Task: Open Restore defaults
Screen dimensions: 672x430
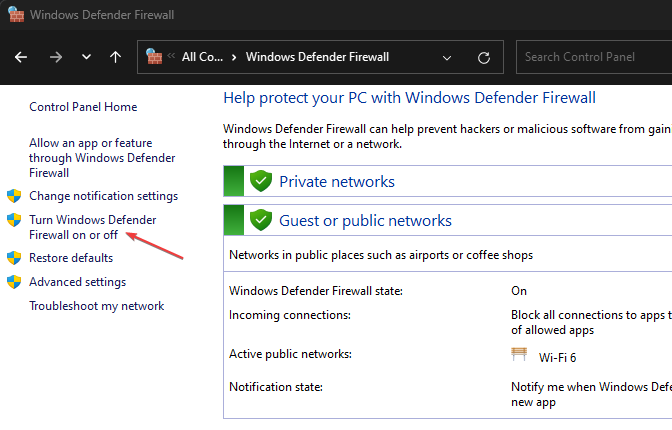Action: click(71, 258)
